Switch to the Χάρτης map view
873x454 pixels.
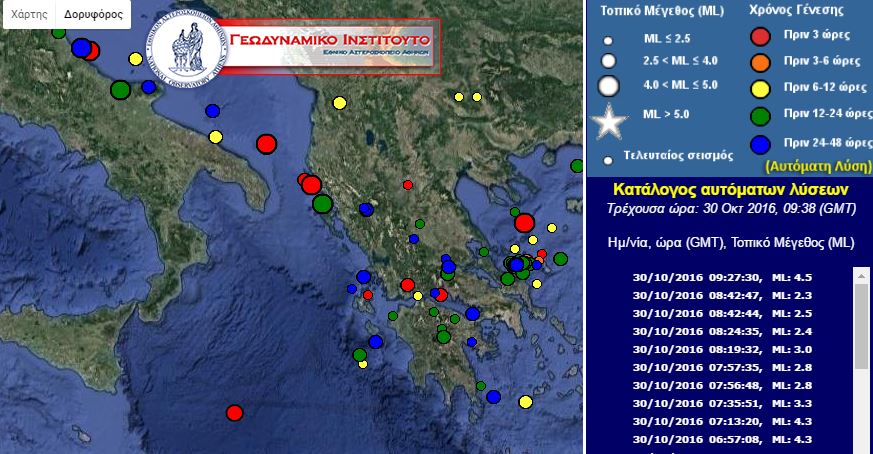coord(30,14)
